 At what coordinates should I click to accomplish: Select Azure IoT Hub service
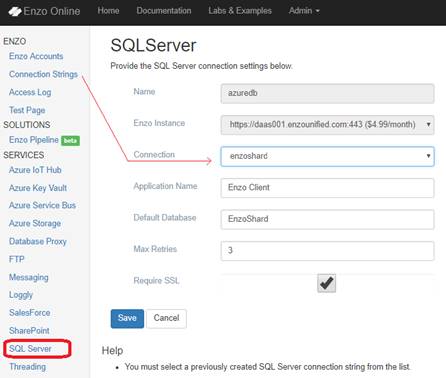[35, 170]
